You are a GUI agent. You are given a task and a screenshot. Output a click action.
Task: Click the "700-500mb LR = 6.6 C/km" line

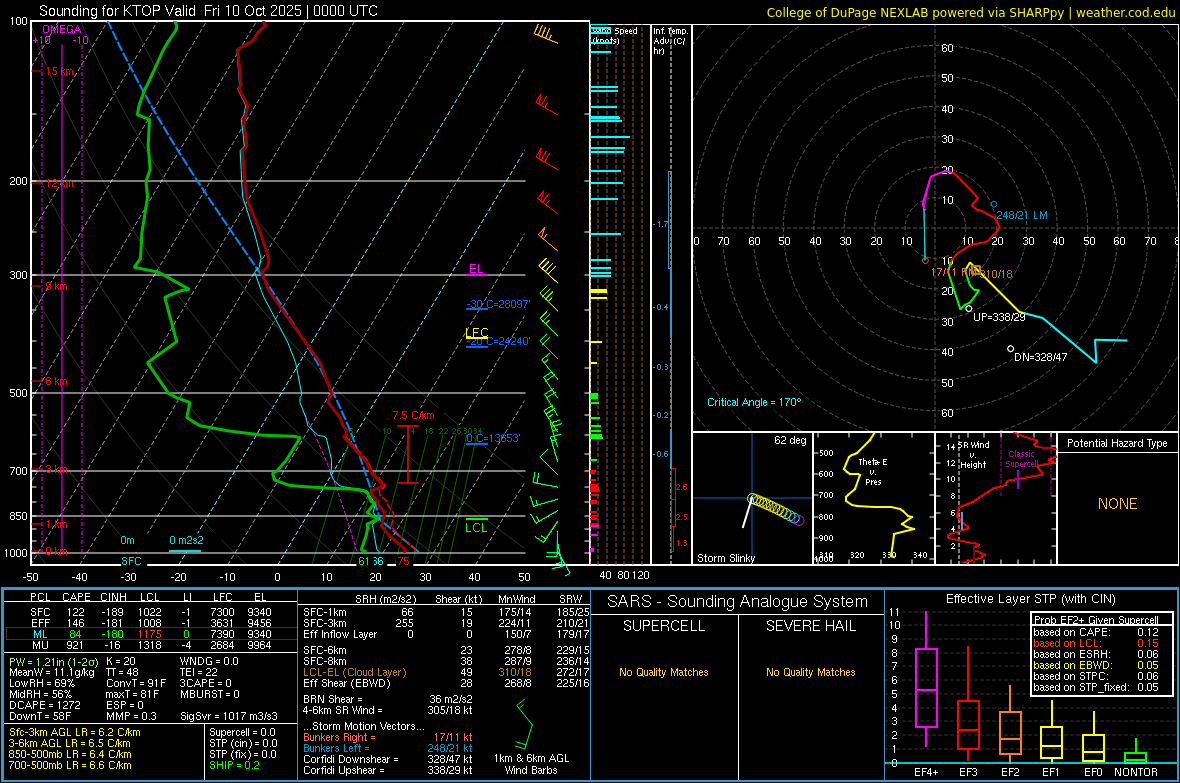70,765
